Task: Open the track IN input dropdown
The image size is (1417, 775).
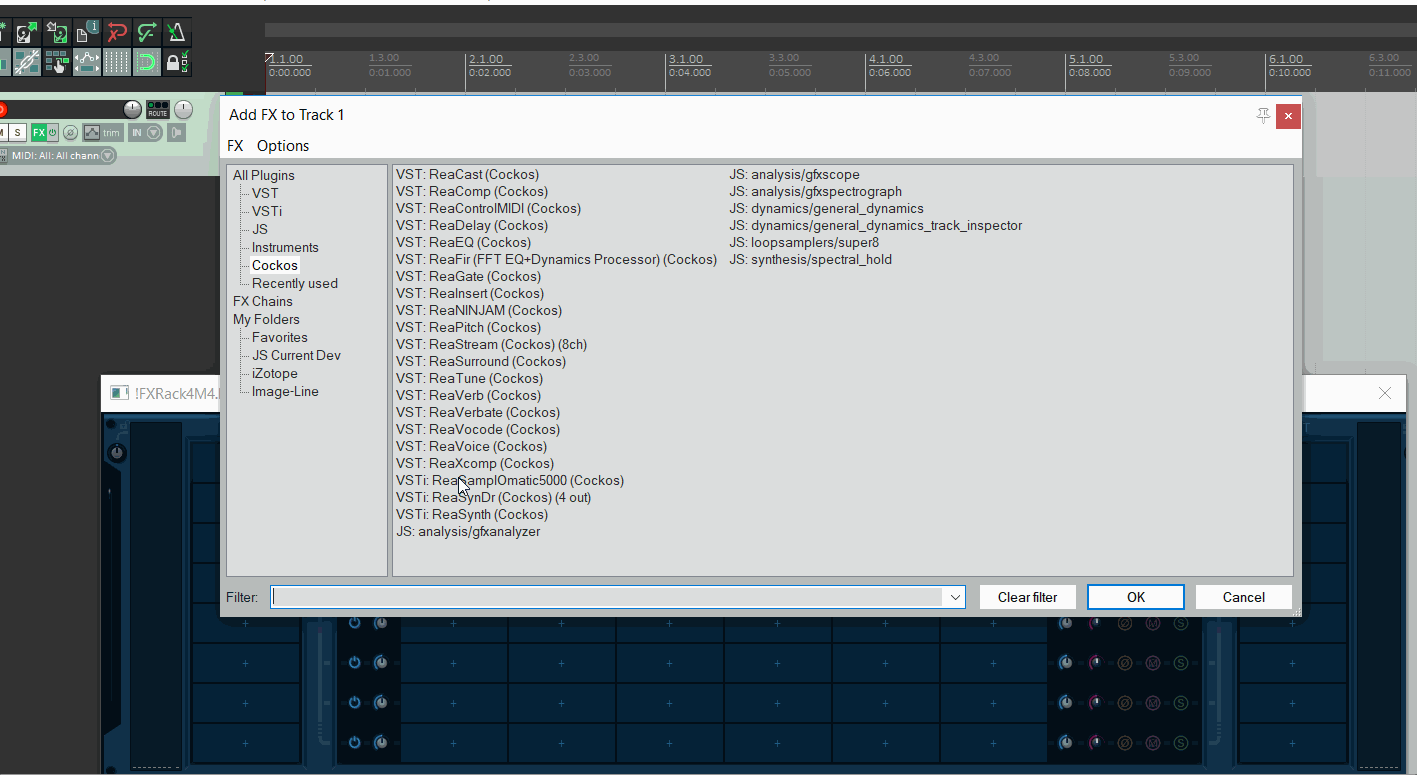Action: [145, 132]
